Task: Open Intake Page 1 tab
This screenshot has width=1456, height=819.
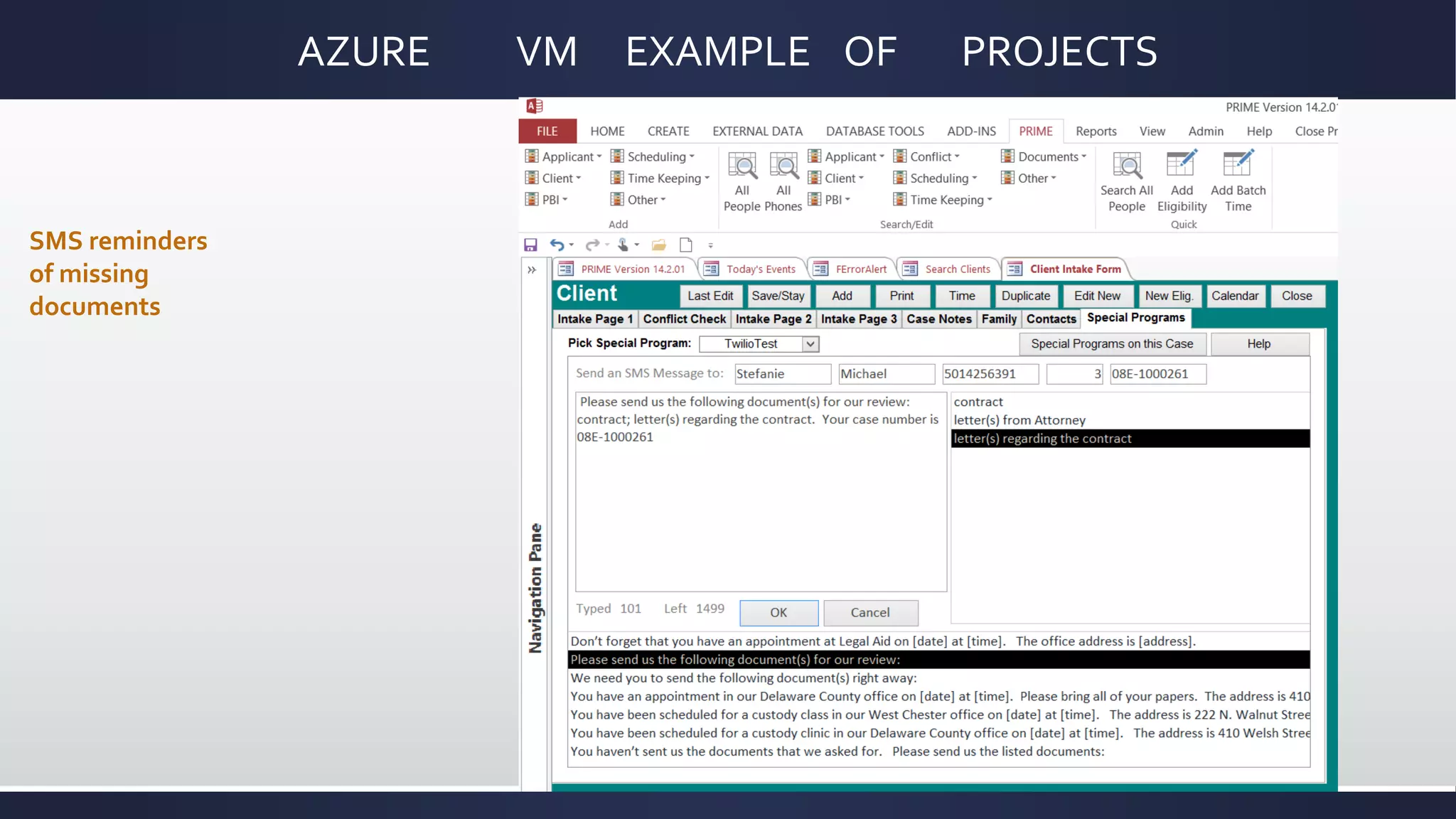Action: point(595,319)
